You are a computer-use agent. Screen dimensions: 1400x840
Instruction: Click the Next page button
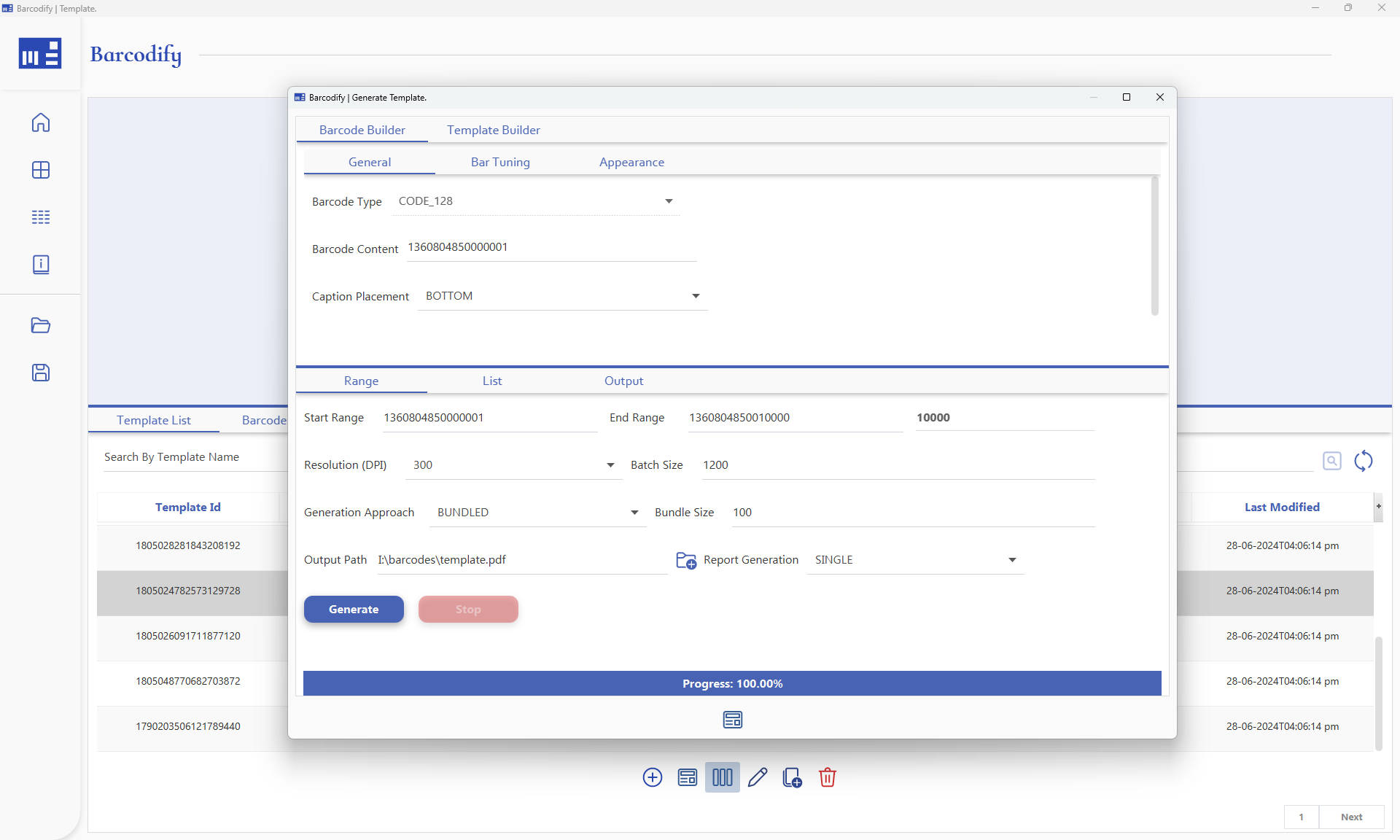coord(1351,817)
